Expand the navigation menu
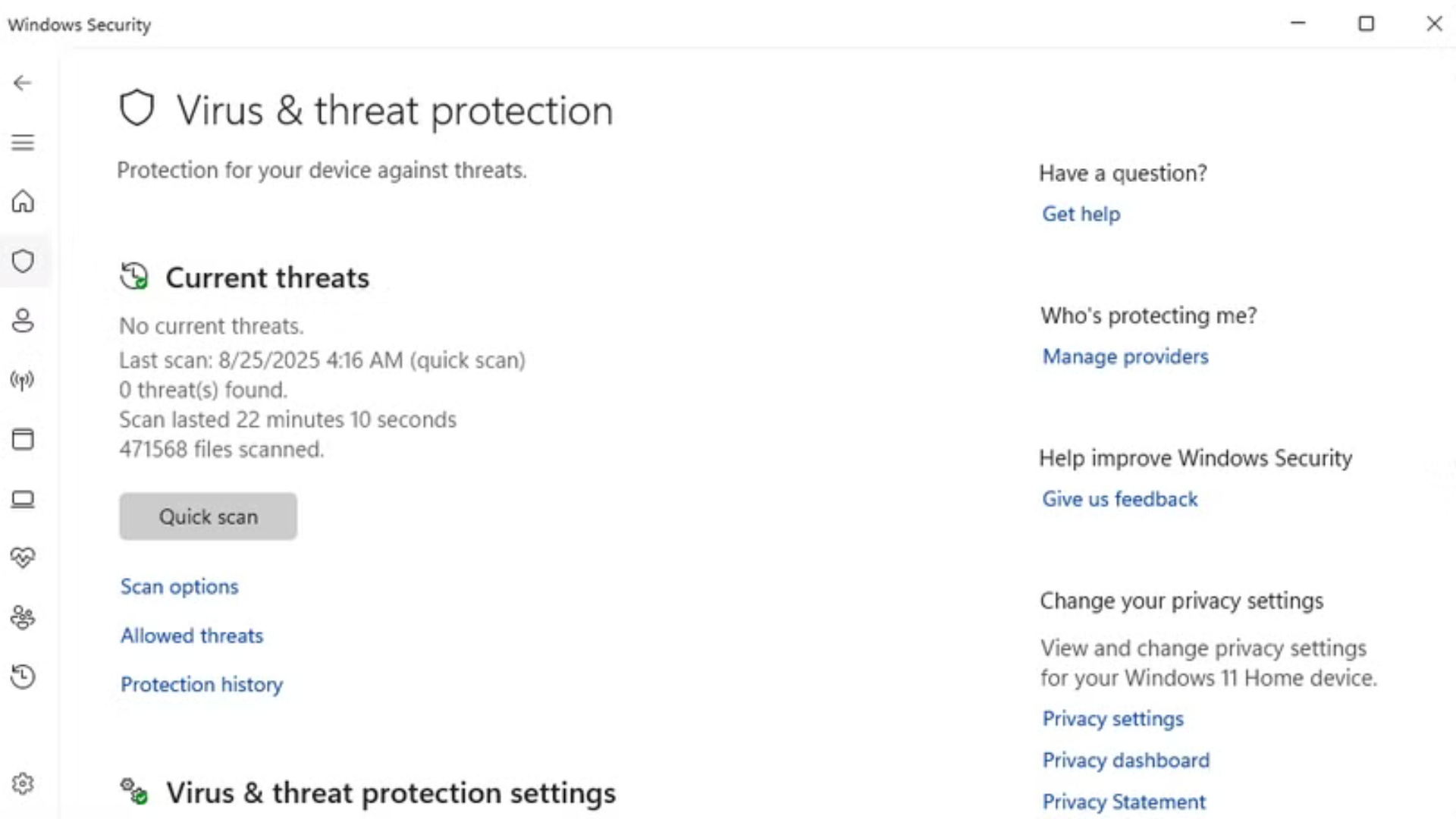The image size is (1456, 819). click(x=24, y=142)
